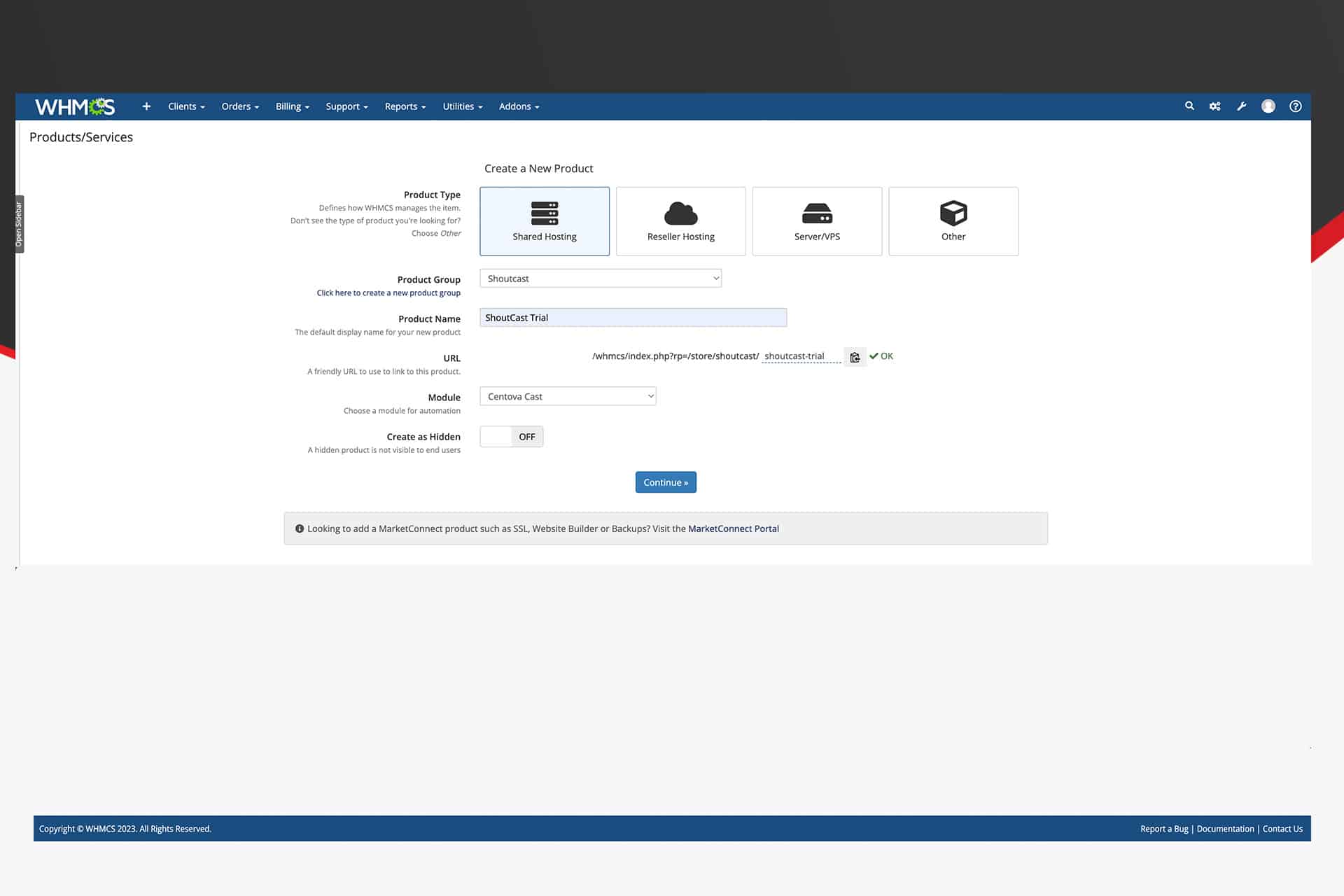Open the wrench configuration icon
Image resolution: width=1344 pixels, height=896 pixels.
[x=1242, y=106]
